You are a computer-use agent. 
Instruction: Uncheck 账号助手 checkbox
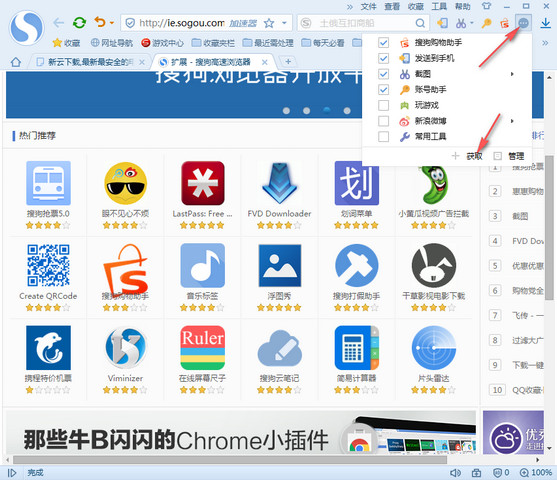[x=383, y=90]
